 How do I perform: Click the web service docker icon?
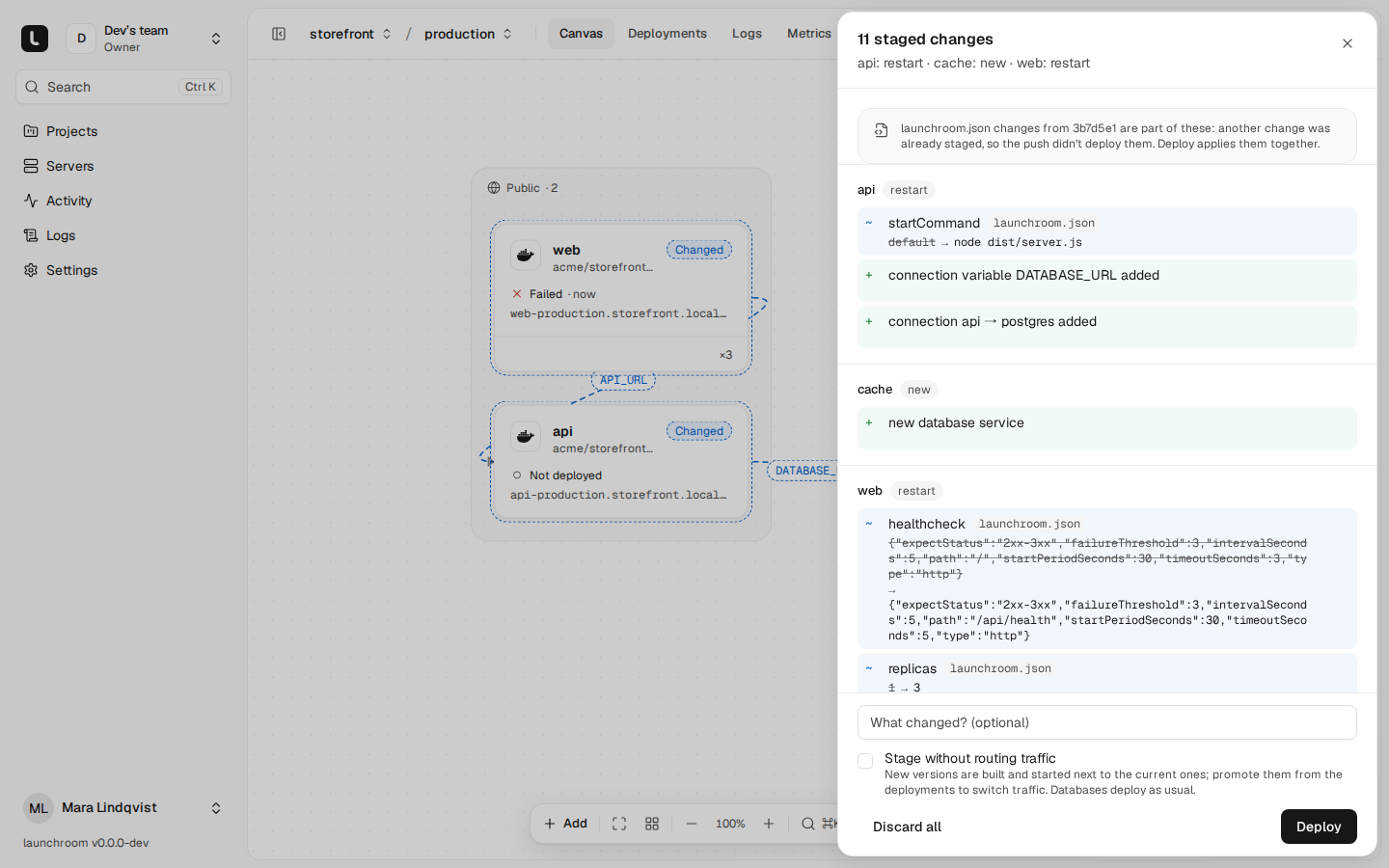[x=526, y=256]
